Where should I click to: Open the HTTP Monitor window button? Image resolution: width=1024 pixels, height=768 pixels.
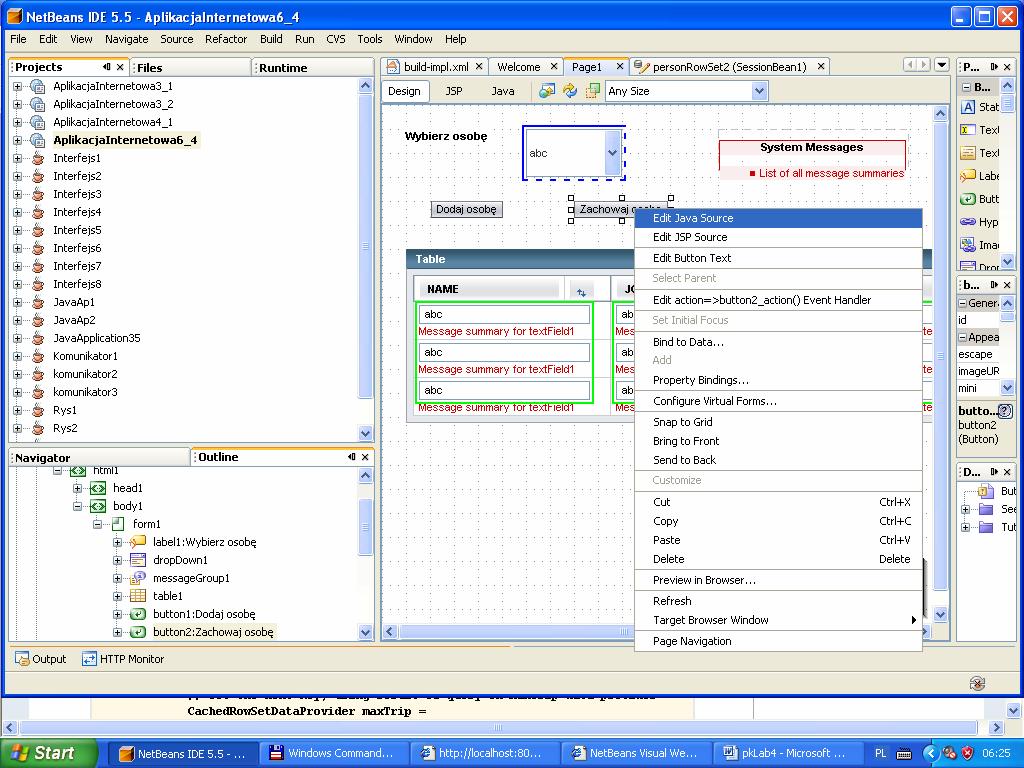(x=123, y=659)
